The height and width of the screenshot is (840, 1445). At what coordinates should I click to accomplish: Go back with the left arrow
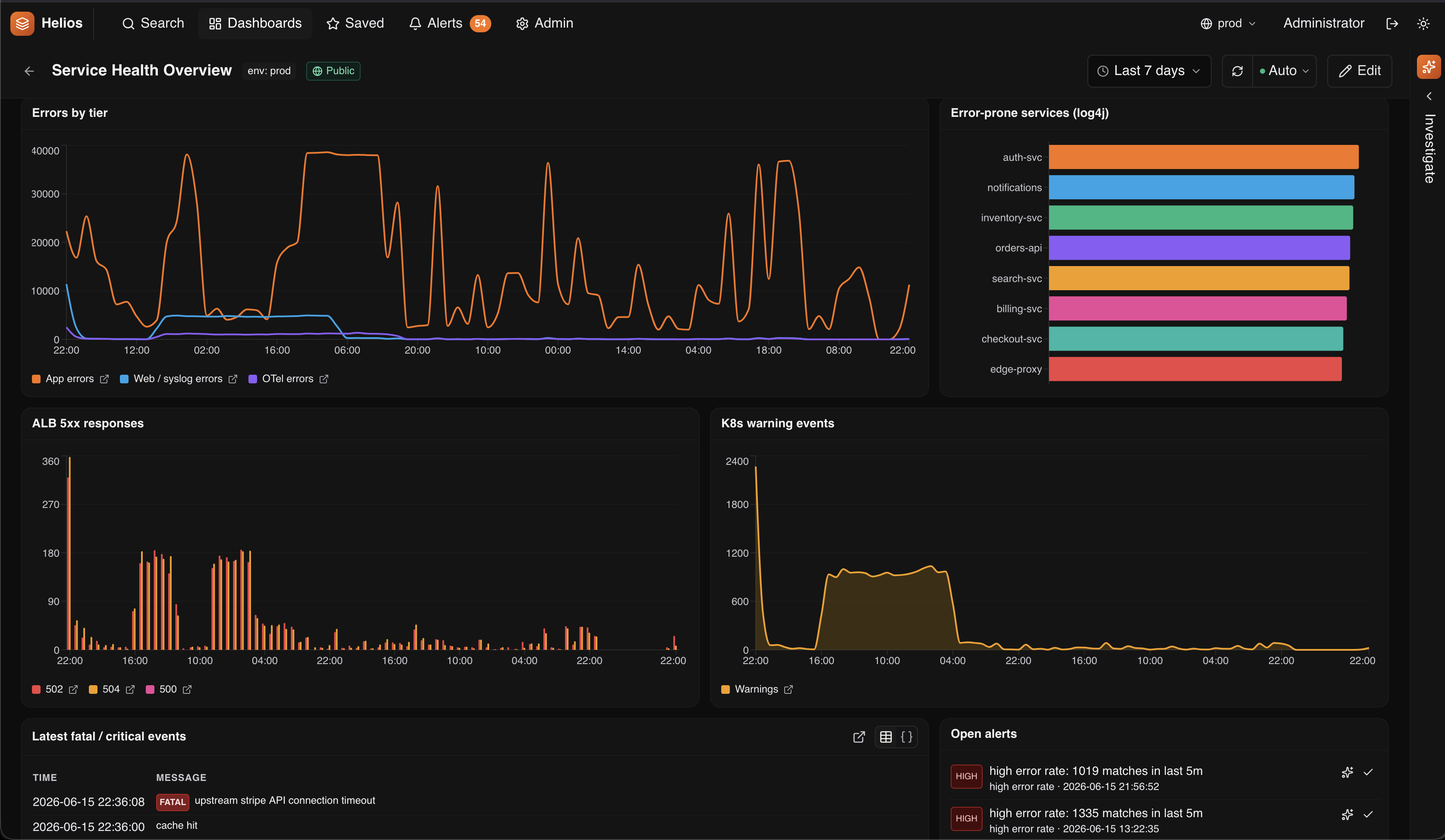29,71
